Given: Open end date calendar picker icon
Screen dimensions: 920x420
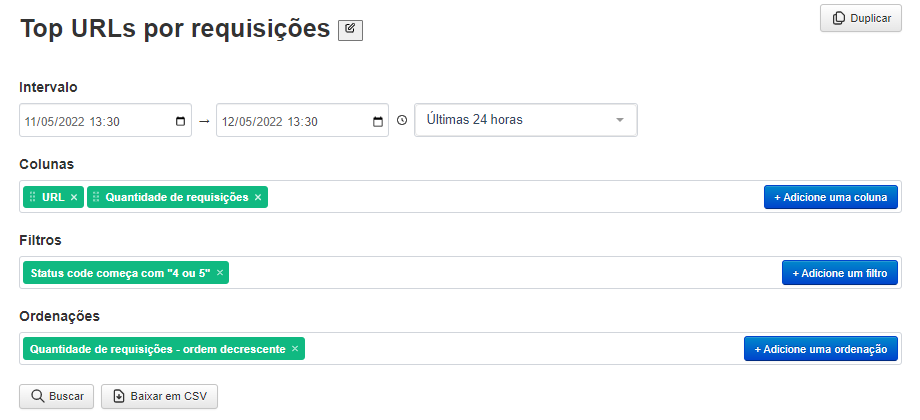Looking at the screenshot, I should point(378,121).
